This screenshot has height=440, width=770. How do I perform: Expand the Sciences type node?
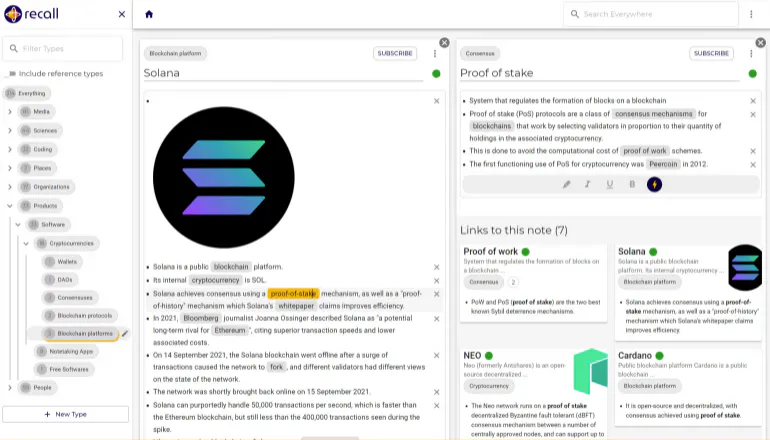coord(9,131)
